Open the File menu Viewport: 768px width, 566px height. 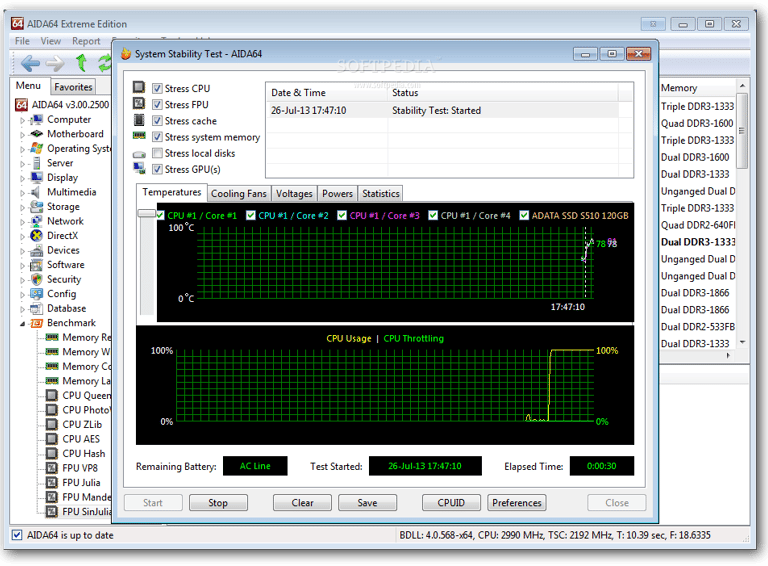click(22, 41)
